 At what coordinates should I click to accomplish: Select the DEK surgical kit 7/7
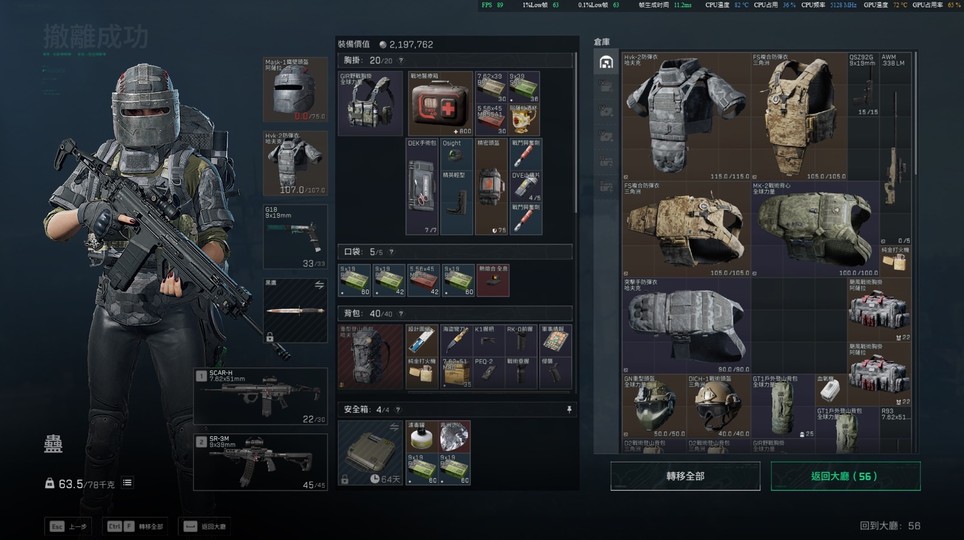(422, 186)
